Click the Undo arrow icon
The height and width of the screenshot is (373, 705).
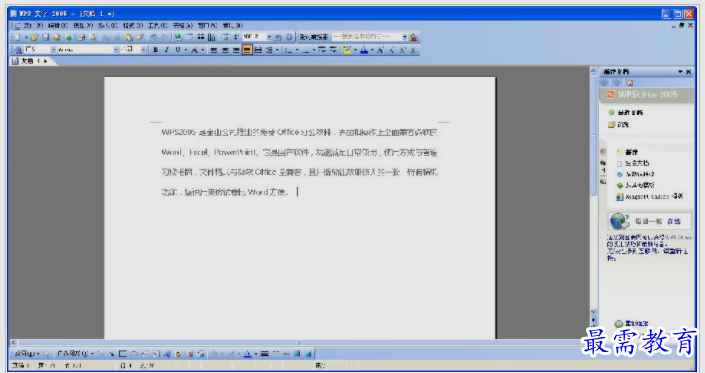point(153,37)
